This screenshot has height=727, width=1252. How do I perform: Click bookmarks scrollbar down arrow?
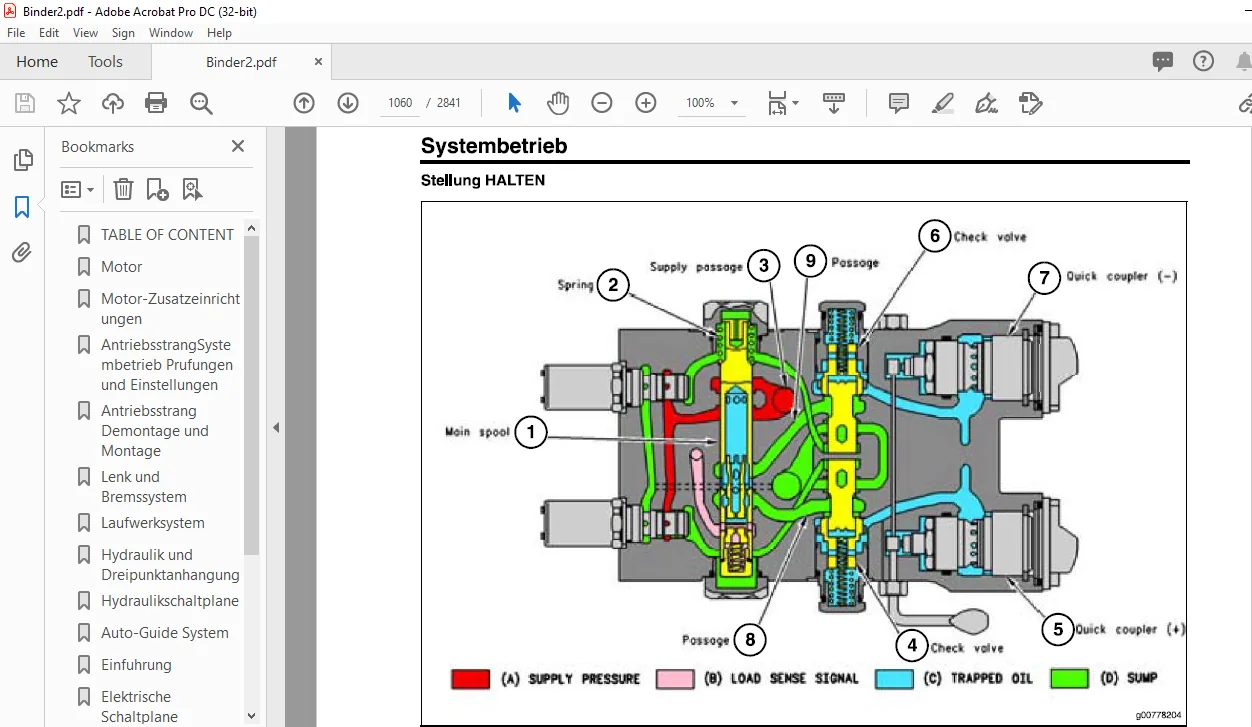coord(251,717)
